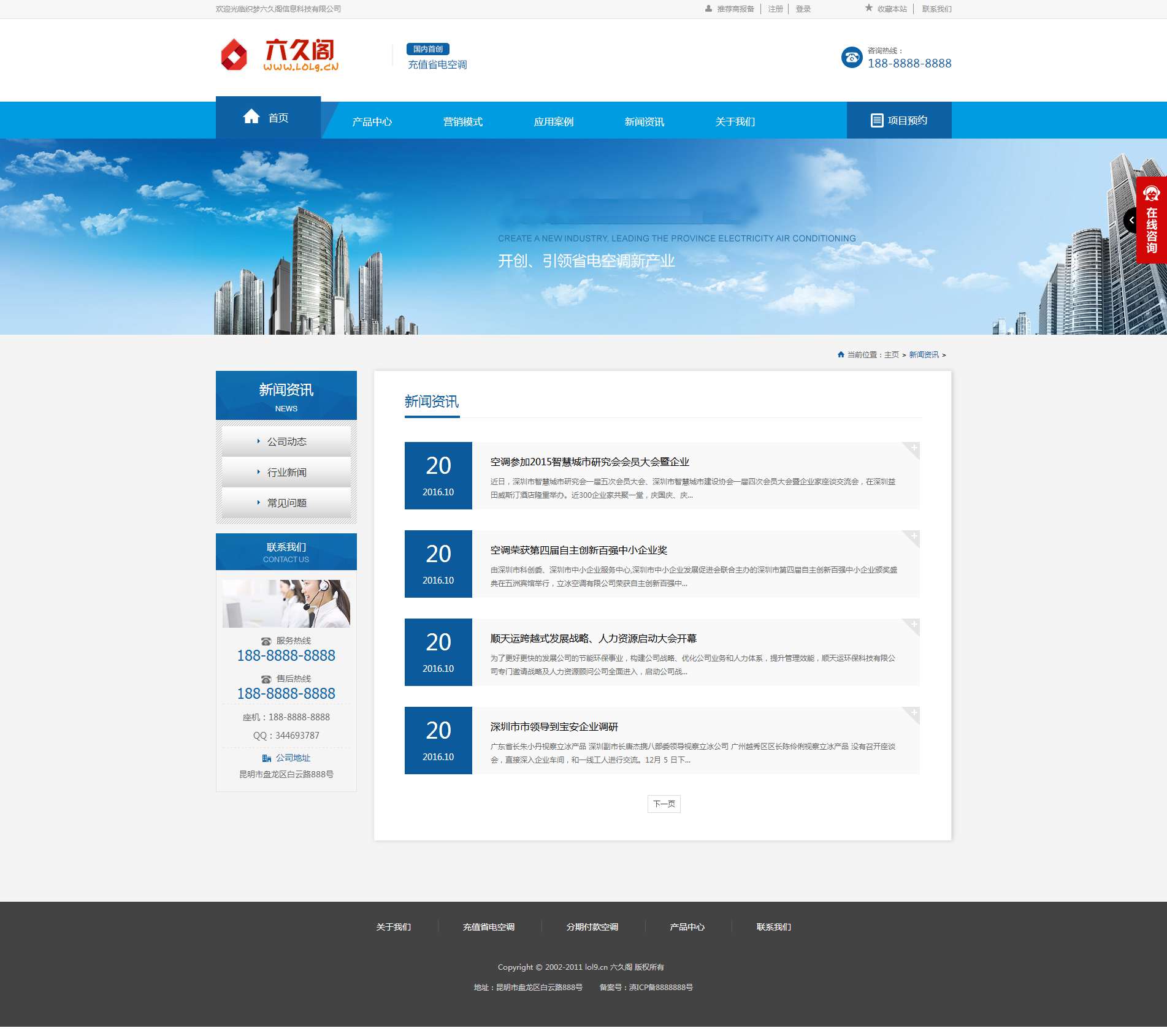Click arrow bullet beside 行业新闻
This screenshot has width=1167, height=1036.
tap(259, 471)
